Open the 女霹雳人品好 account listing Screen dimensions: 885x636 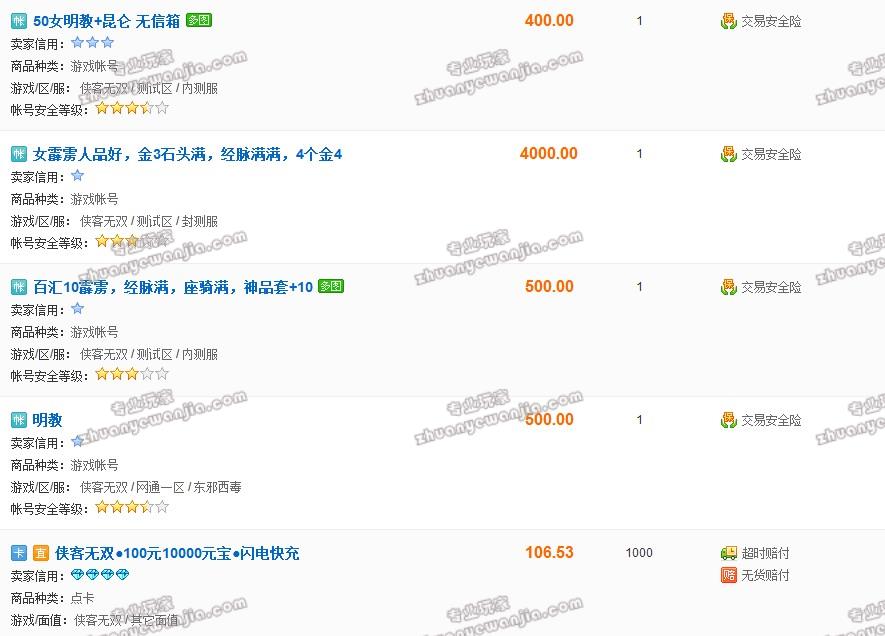(187, 154)
